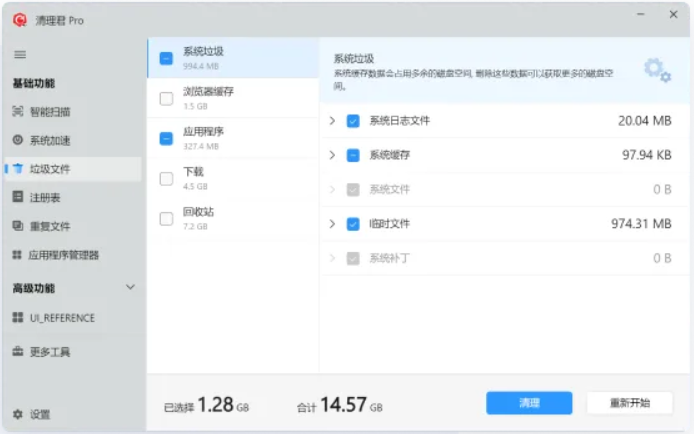Screen dimensions: 694x434
Task: Uncheck the 系统日志文件 checkbox
Action: point(353,121)
